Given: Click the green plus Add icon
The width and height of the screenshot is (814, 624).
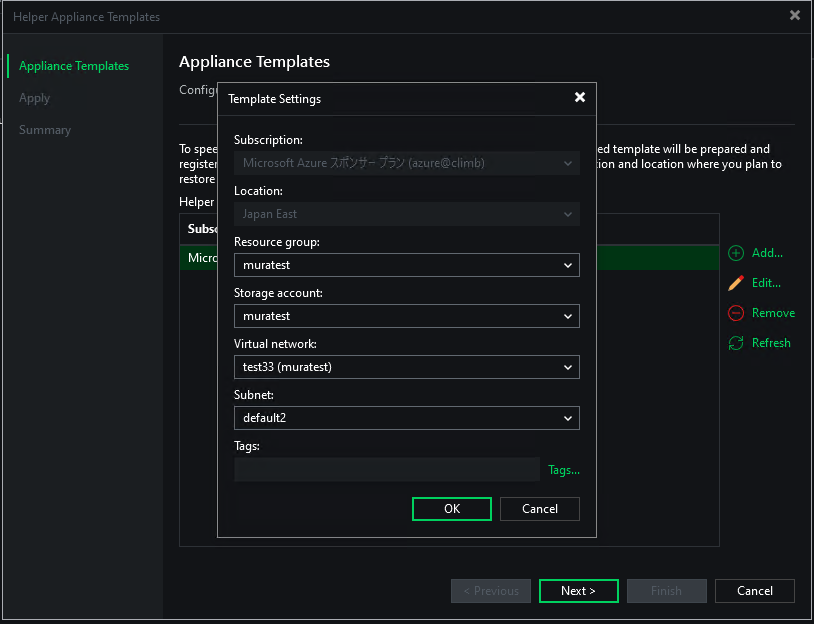Looking at the screenshot, I should pyautogui.click(x=736, y=253).
